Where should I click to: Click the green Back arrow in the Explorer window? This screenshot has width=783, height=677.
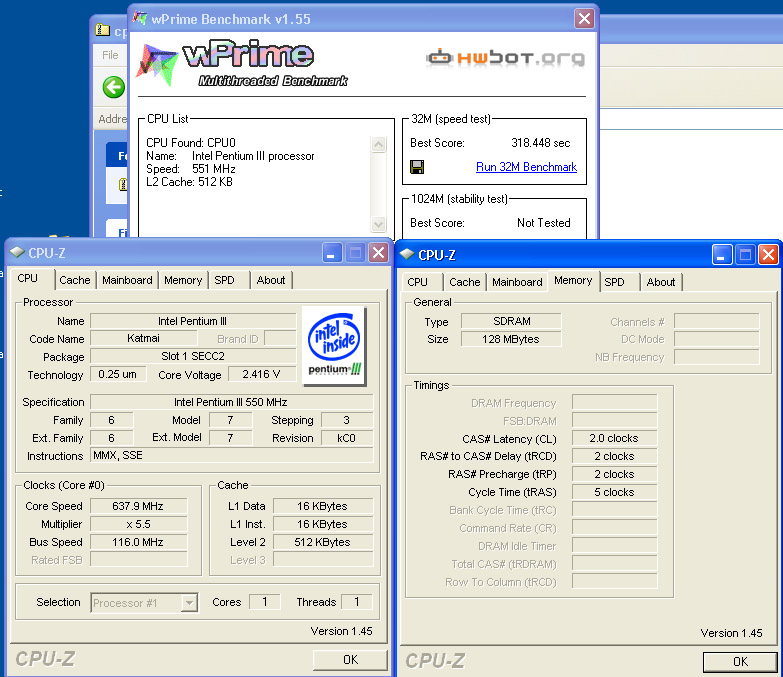(114, 87)
